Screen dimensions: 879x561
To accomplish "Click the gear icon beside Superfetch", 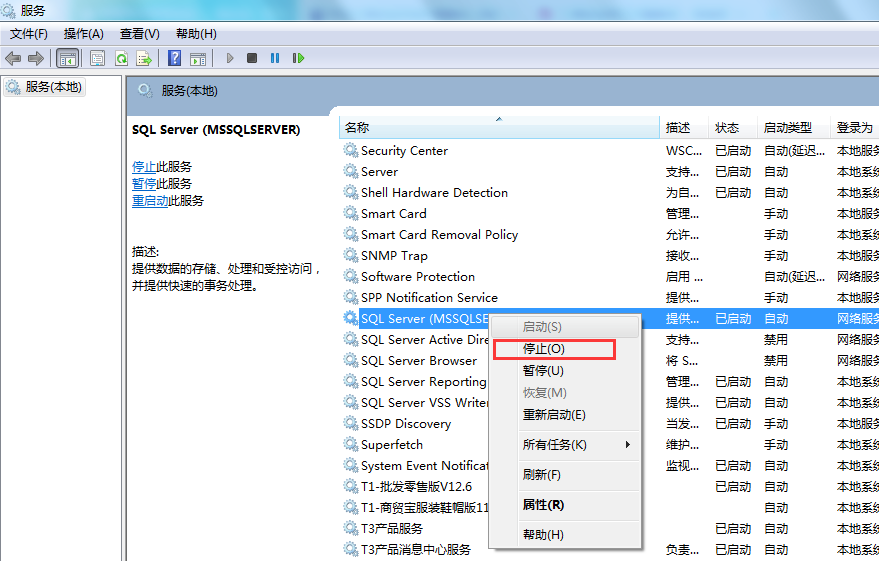I will [350, 444].
